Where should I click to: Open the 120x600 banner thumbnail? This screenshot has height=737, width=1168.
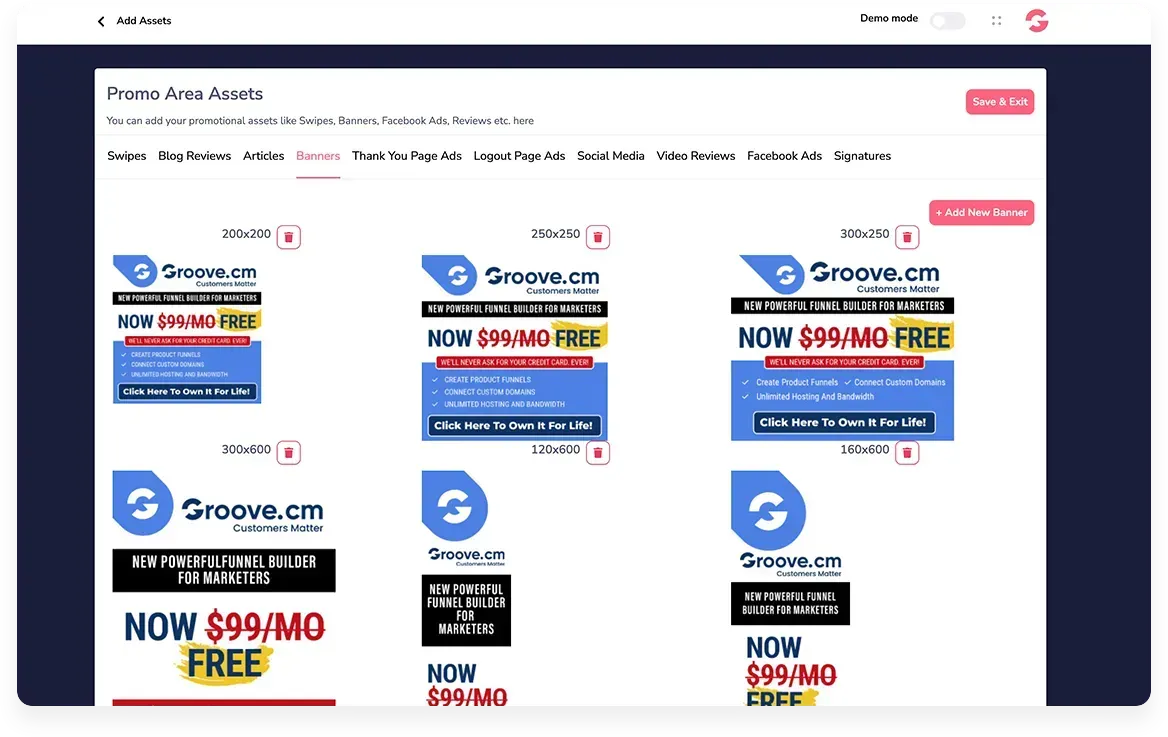pyautogui.click(x=466, y=588)
